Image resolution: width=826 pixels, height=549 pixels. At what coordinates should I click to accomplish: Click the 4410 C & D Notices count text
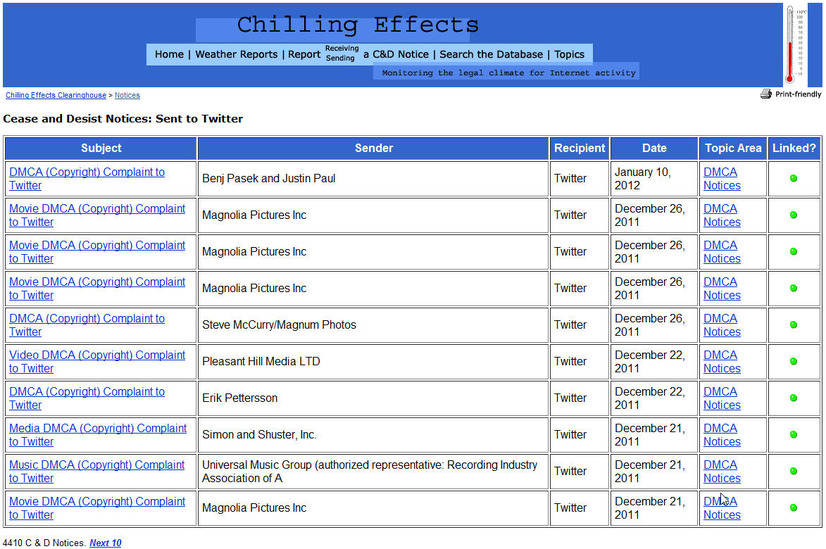coord(44,543)
